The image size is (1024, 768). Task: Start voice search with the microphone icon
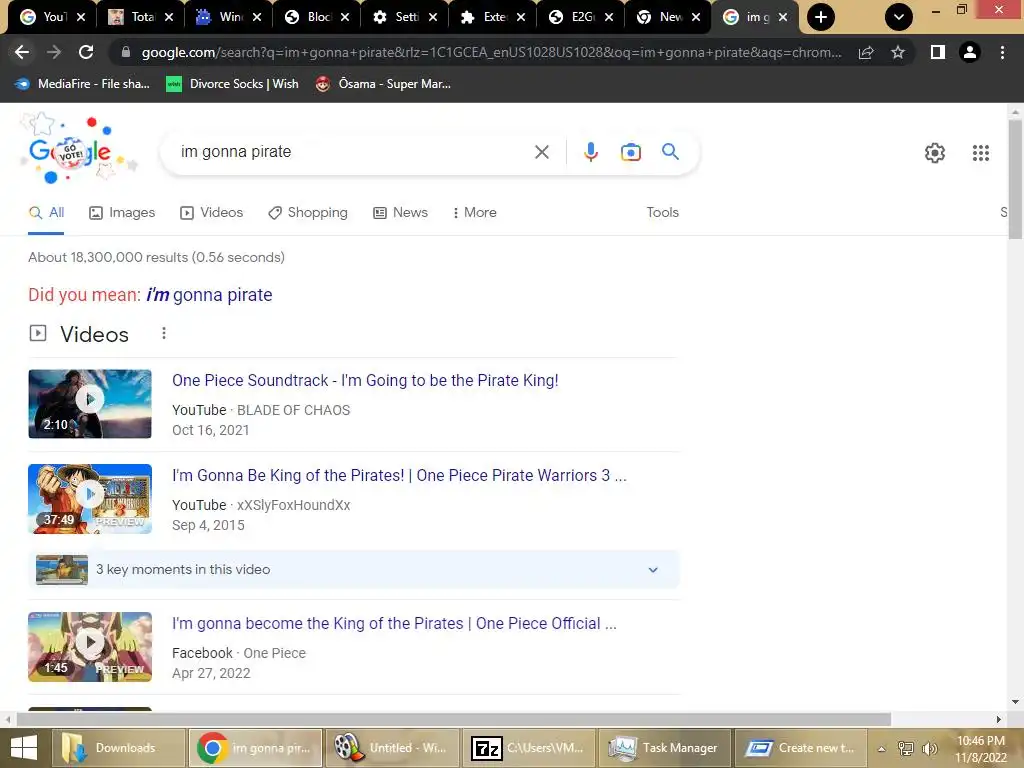(590, 152)
